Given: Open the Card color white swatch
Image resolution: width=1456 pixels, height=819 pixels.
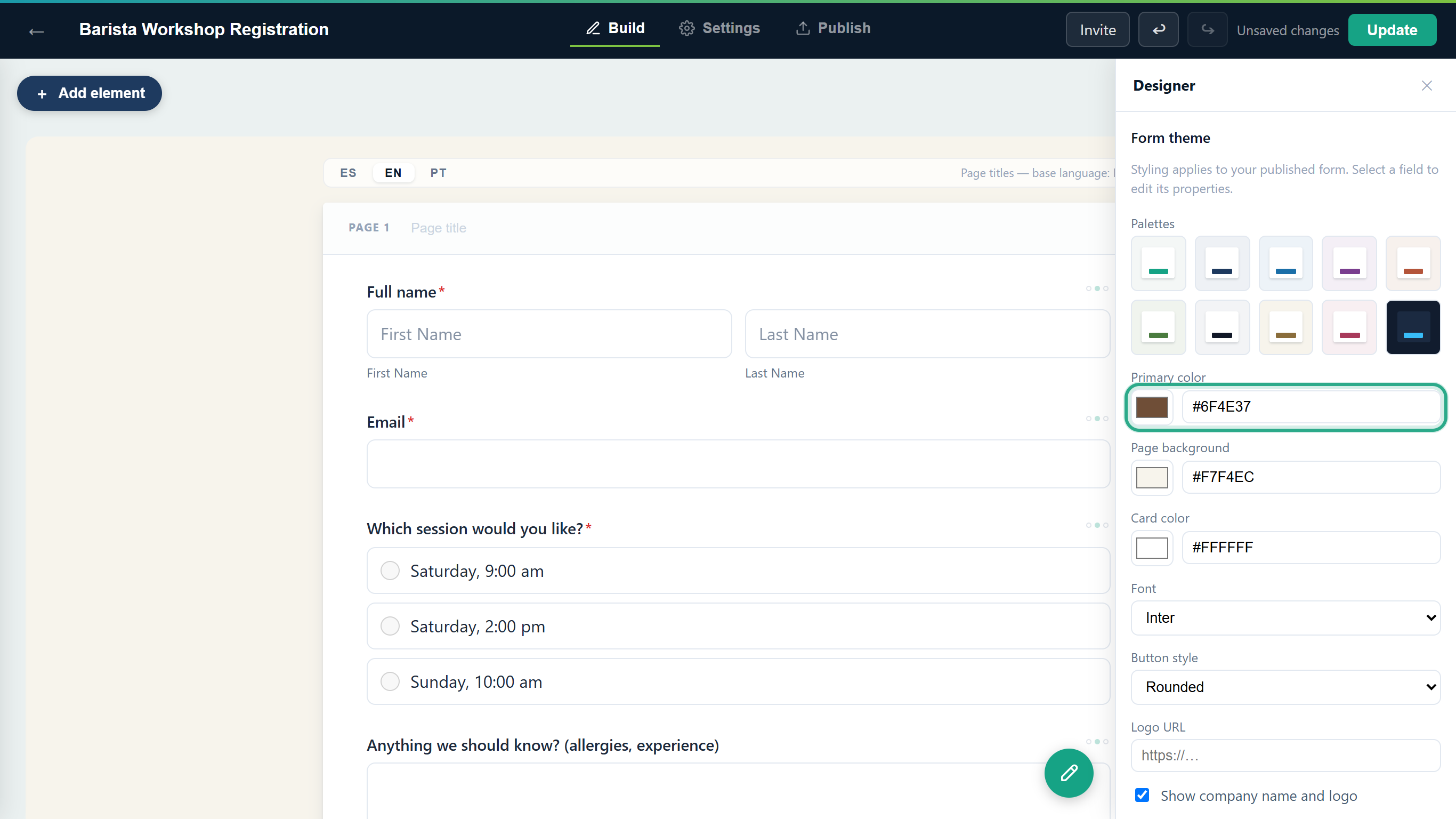Looking at the screenshot, I should click(1152, 548).
